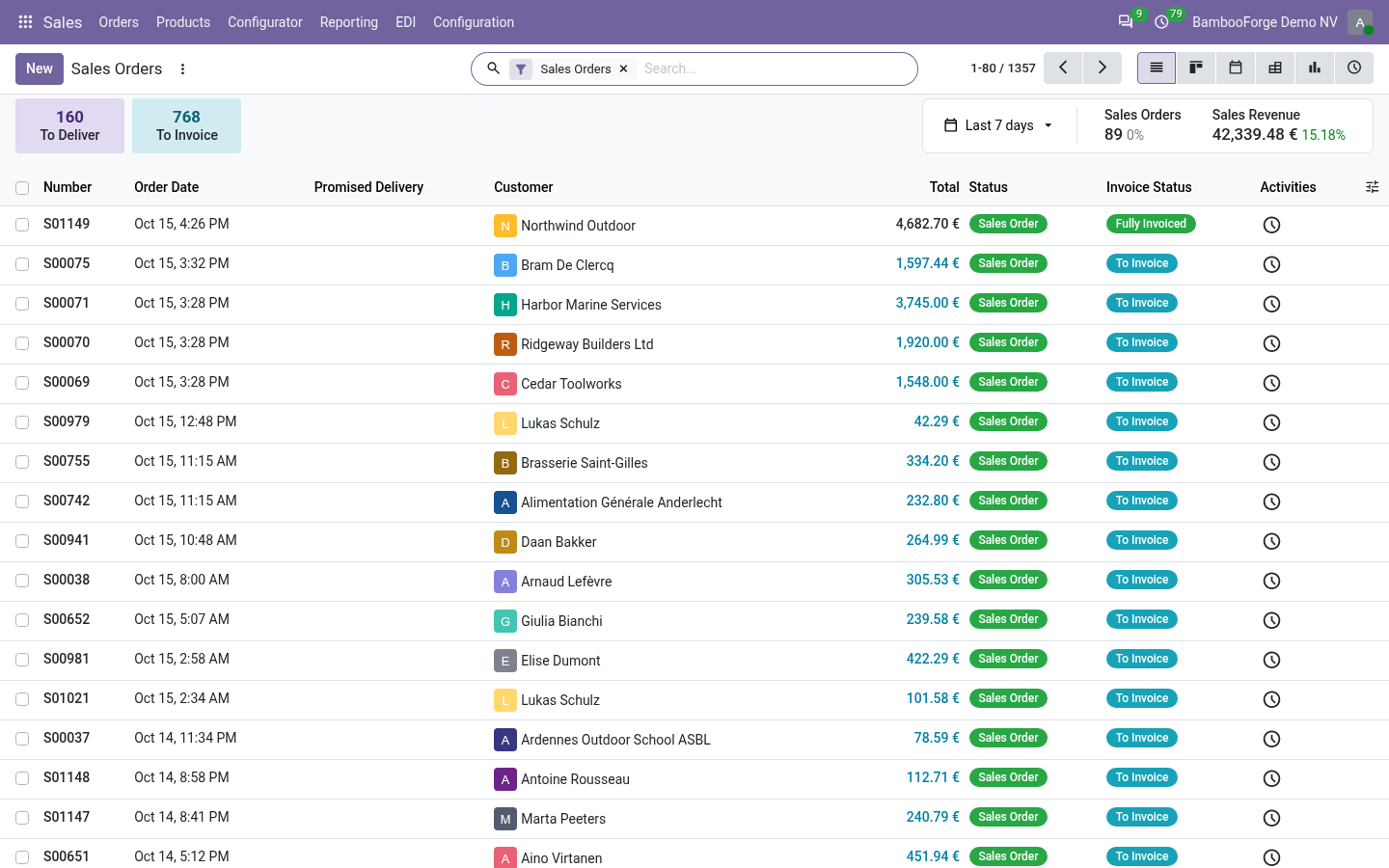The width and height of the screenshot is (1389, 868).
Task: Click the search magnifier icon
Action: (493, 69)
